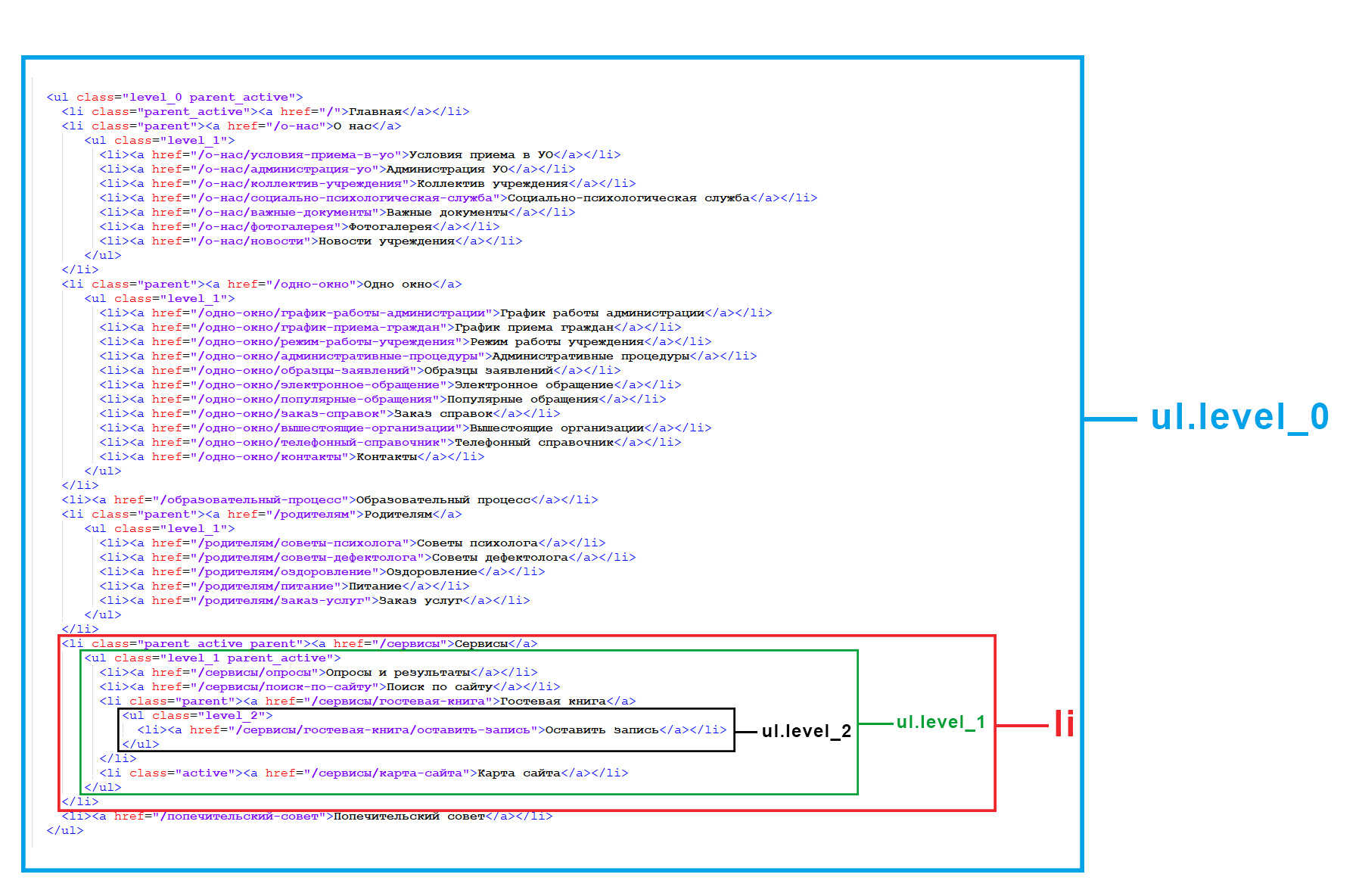
Task: Select the line with anchor text "Образцы заявлений"
Action: 360,371
